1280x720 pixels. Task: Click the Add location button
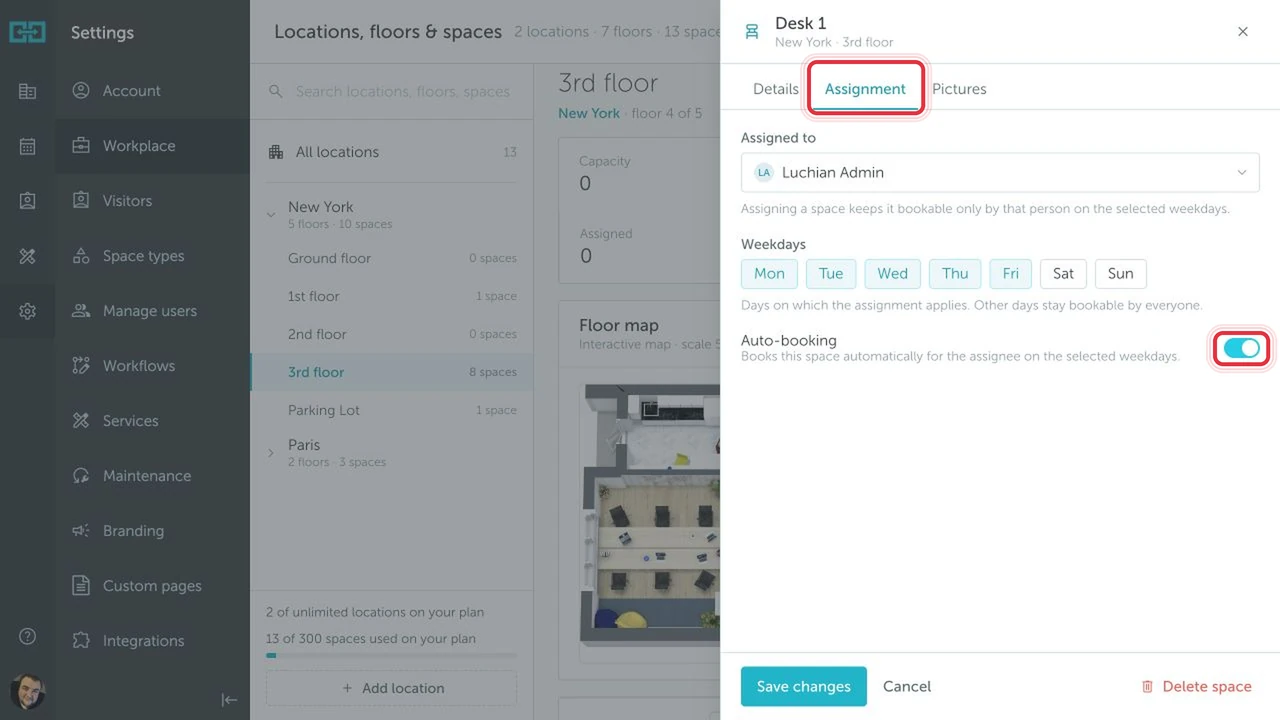point(392,688)
